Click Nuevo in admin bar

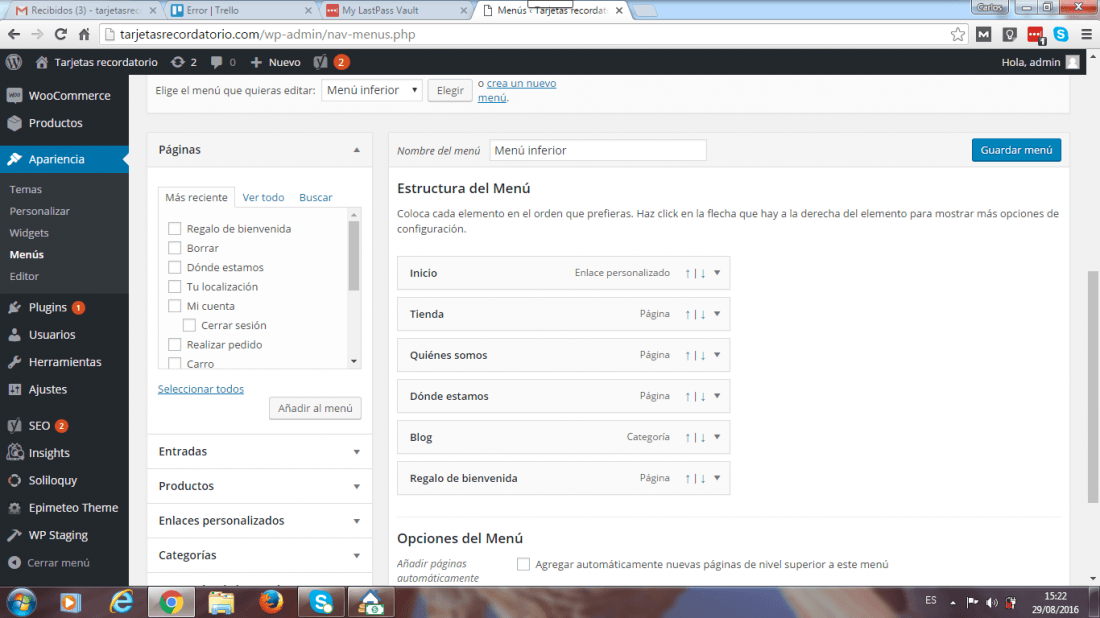(x=276, y=62)
